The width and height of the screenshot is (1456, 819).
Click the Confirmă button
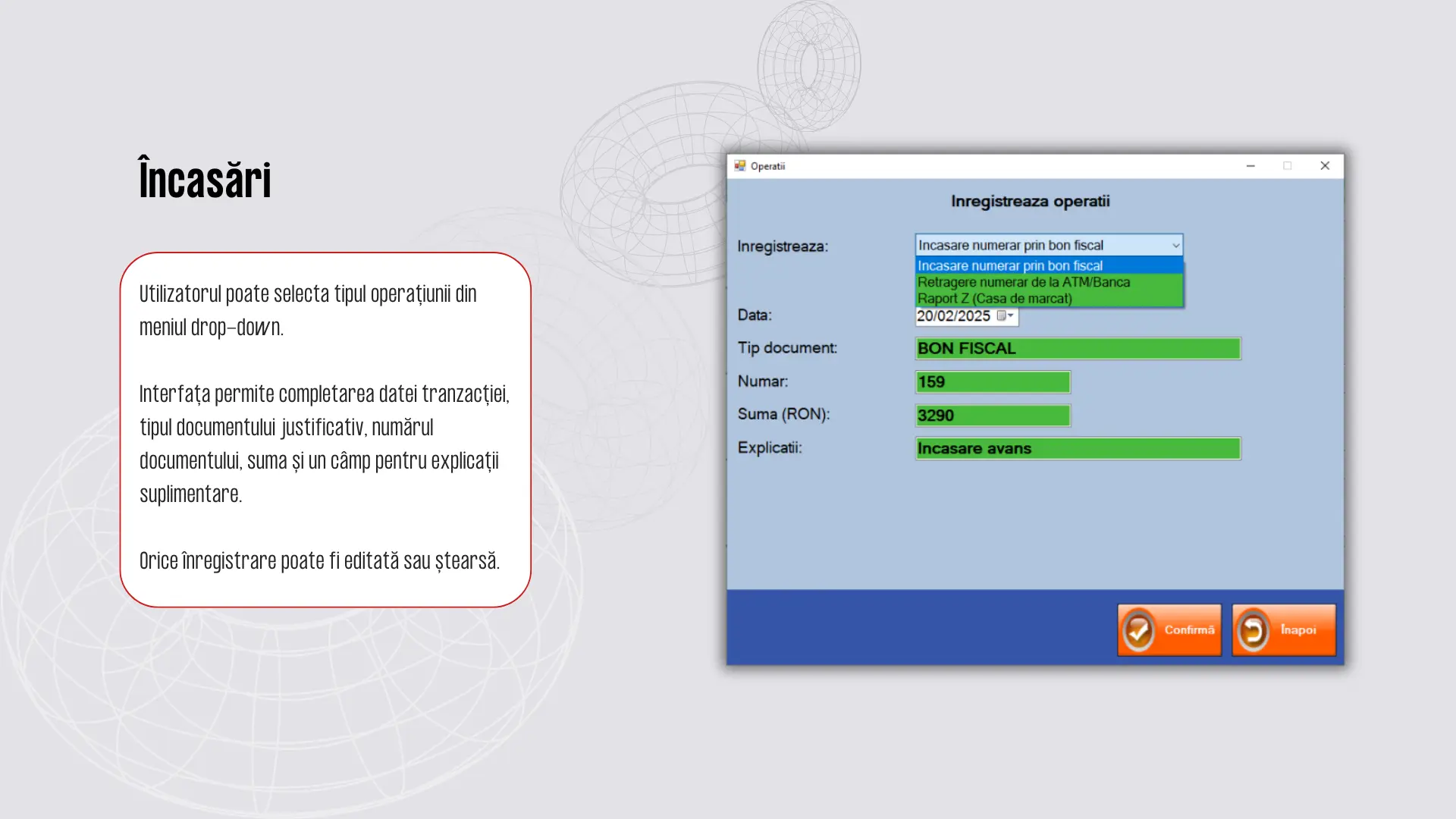point(1169,630)
